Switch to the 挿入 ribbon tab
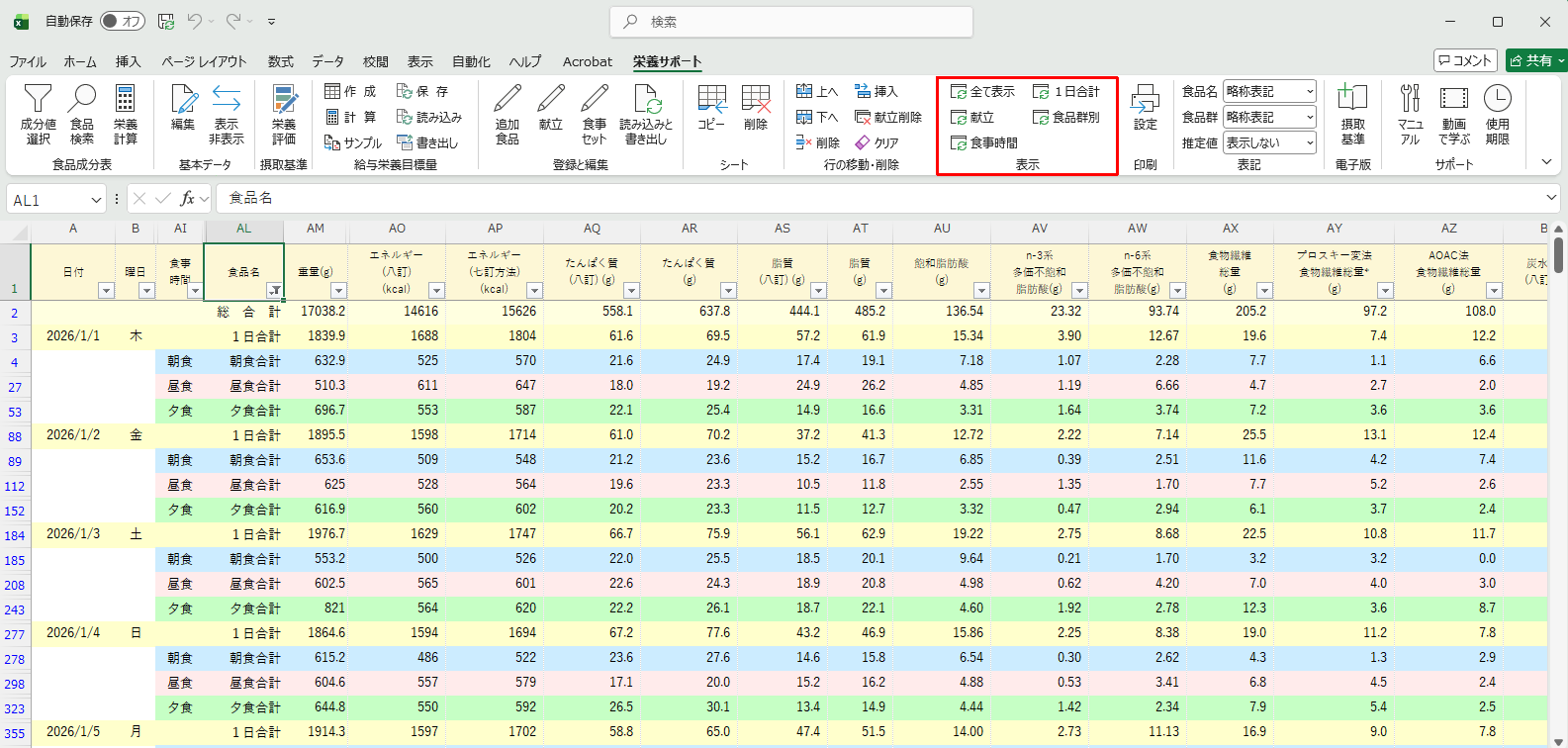The width and height of the screenshot is (1568, 748). pyautogui.click(x=128, y=61)
